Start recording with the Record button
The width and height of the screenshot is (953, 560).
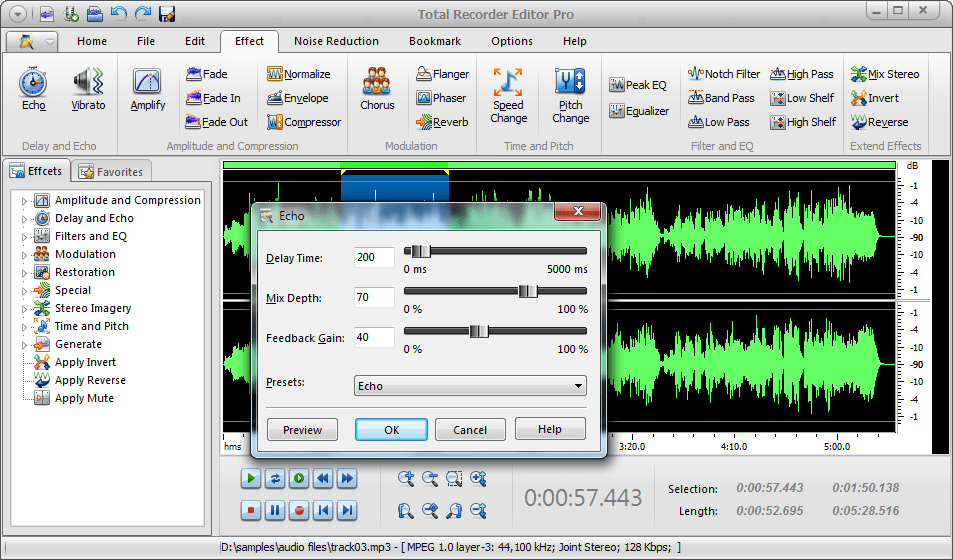[298, 510]
